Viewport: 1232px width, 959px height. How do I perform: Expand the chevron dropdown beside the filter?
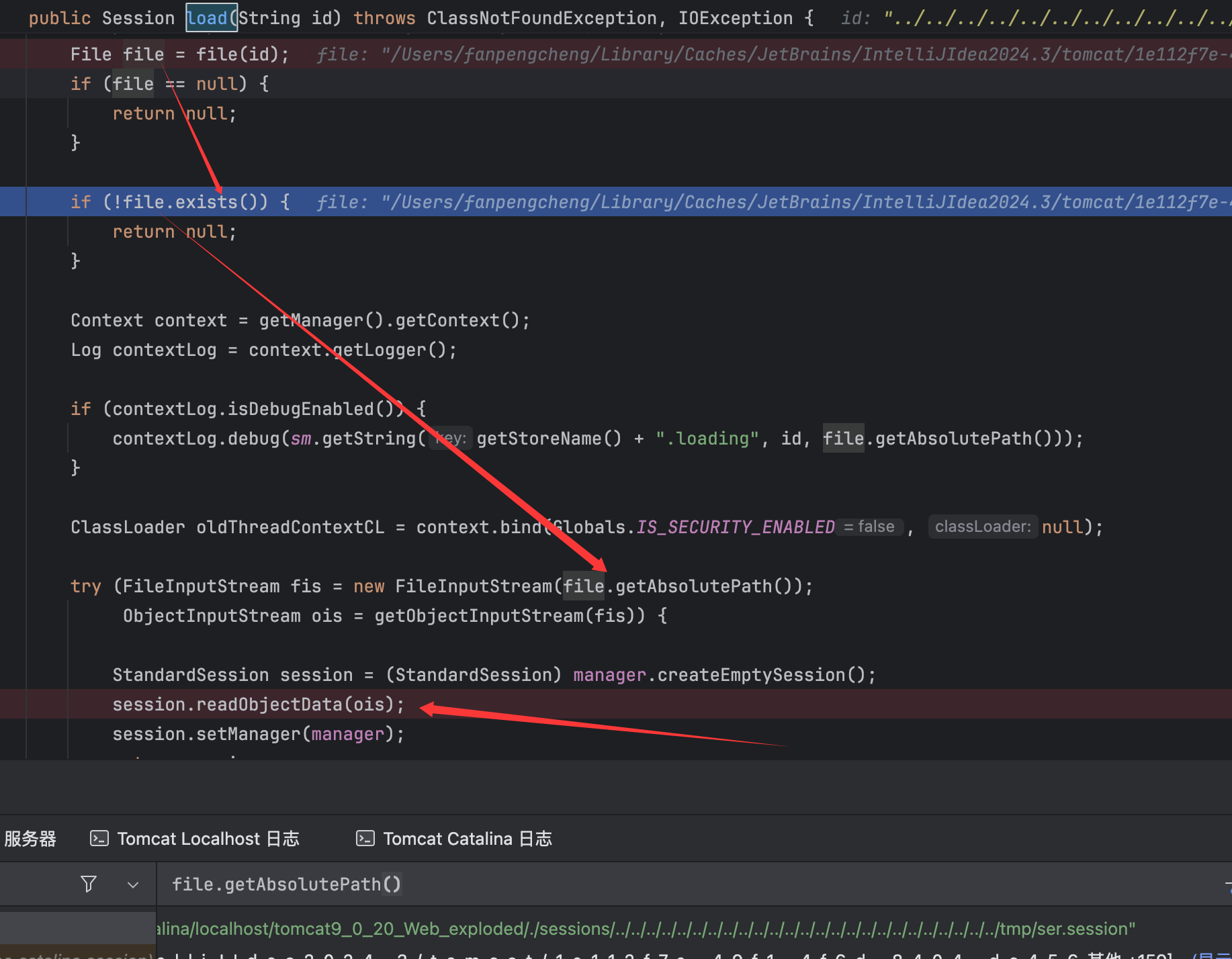(x=133, y=884)
